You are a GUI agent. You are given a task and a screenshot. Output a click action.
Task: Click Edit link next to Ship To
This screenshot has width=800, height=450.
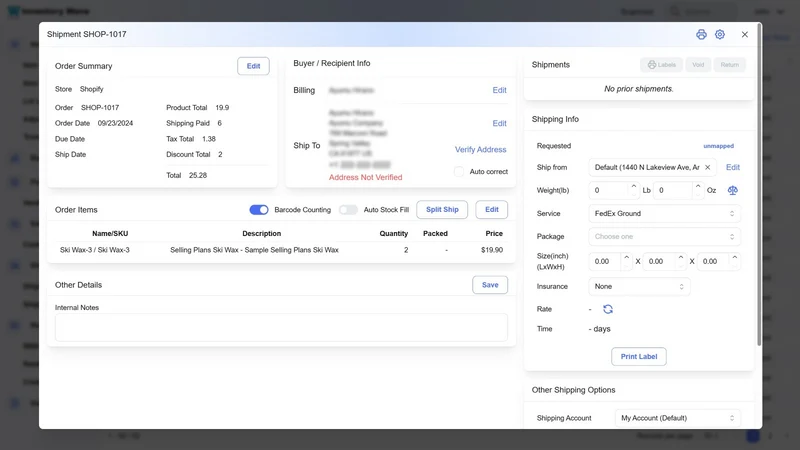point(499,123)
